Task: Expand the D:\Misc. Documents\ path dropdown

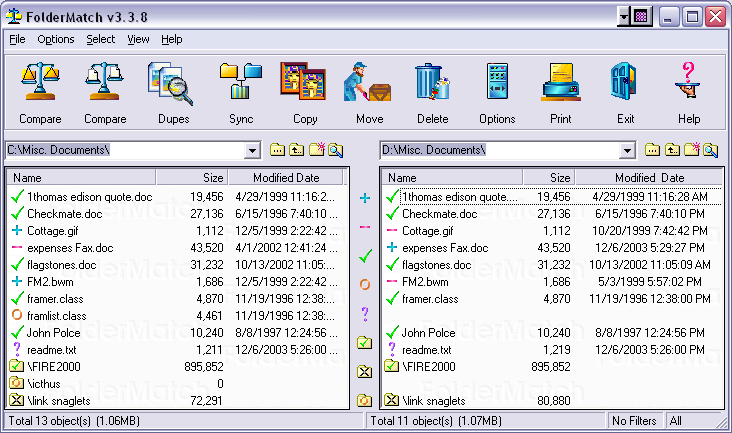Action: point(627,150)
